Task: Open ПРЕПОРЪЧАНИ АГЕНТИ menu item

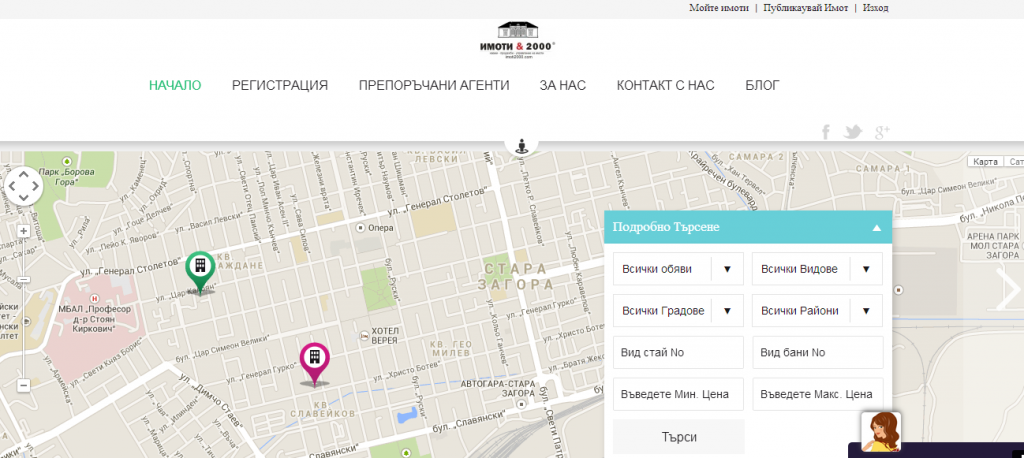Action: coord(434,86)
